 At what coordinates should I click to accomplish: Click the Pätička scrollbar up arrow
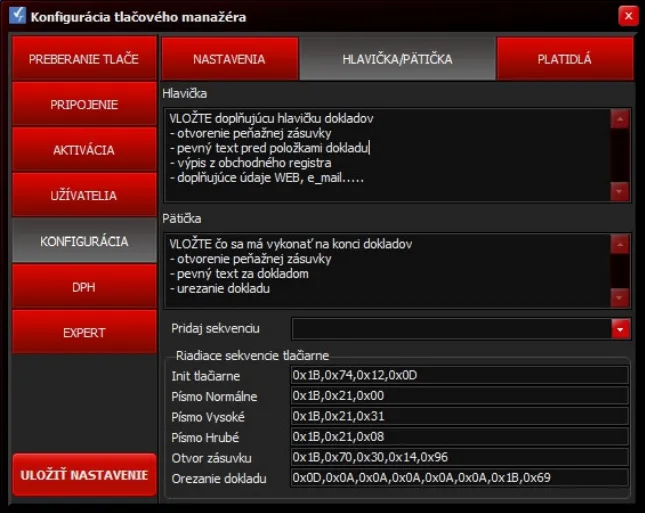coord(620,244)
